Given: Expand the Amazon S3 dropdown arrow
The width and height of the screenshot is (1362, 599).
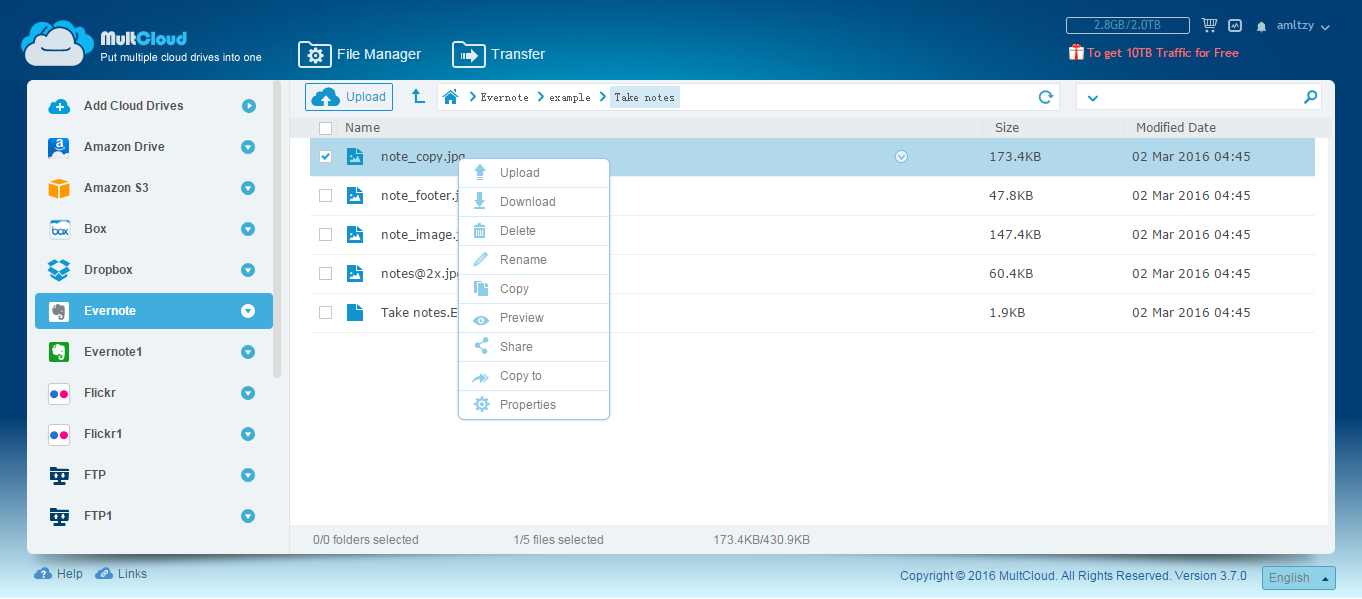Looking at the screenshot, I should click(x=248, y=188).
